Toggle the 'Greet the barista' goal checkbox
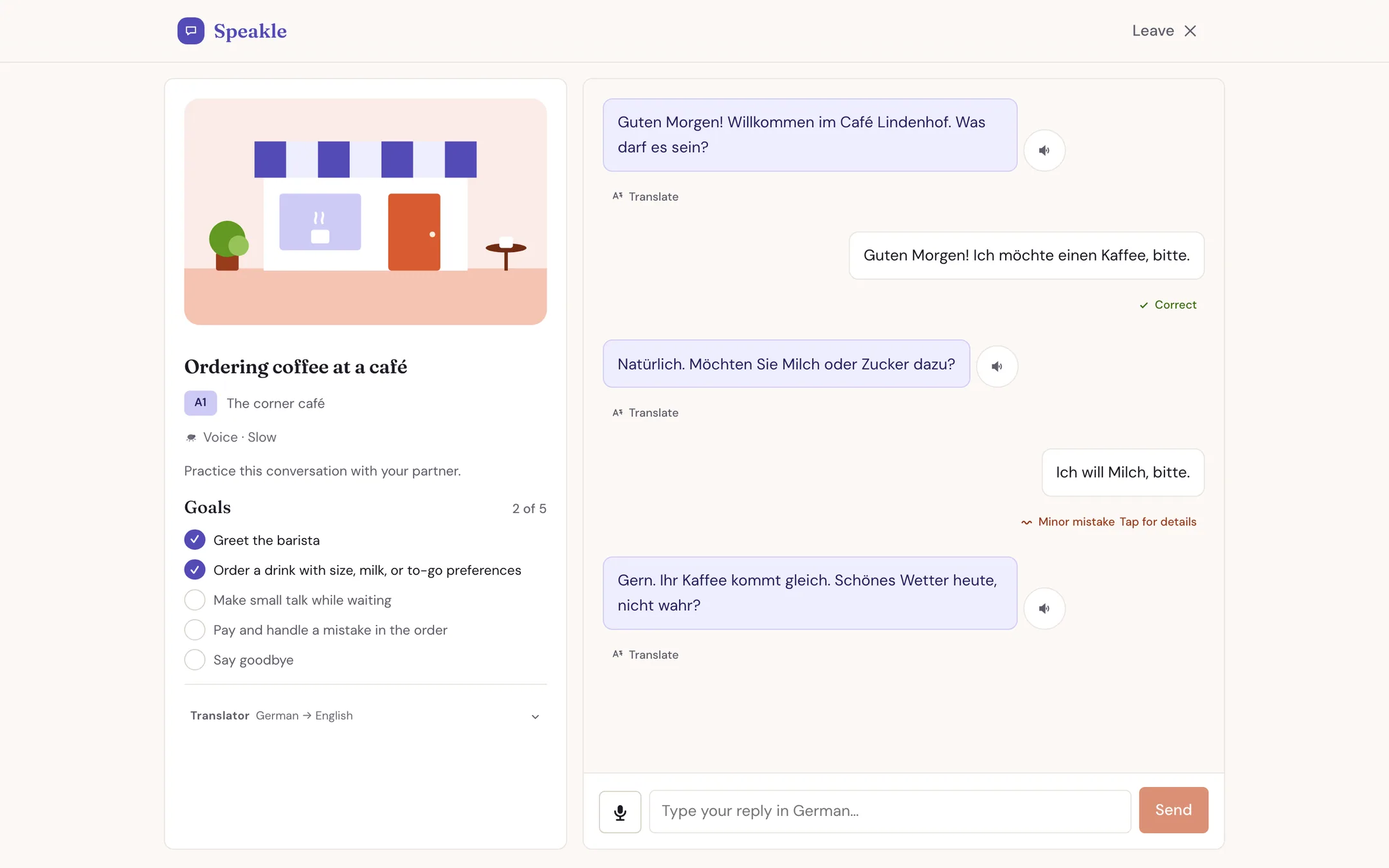The image size is (1389, 868). click(x=195, y=539)
